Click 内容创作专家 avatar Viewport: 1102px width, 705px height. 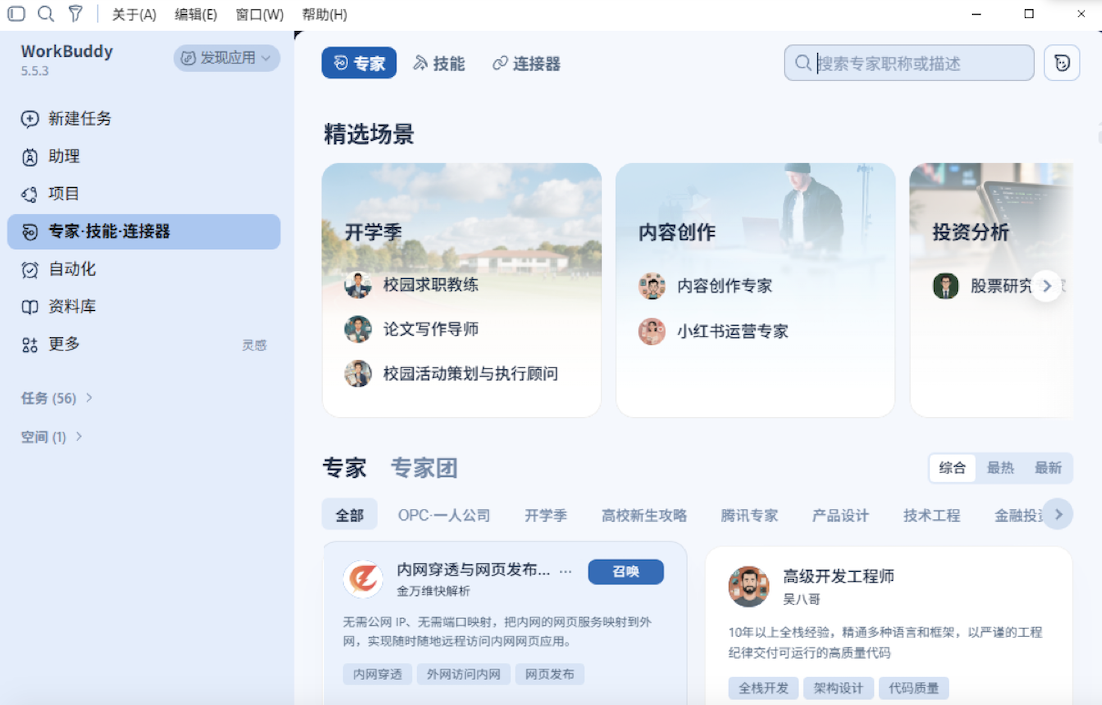(x=652, y=286)
